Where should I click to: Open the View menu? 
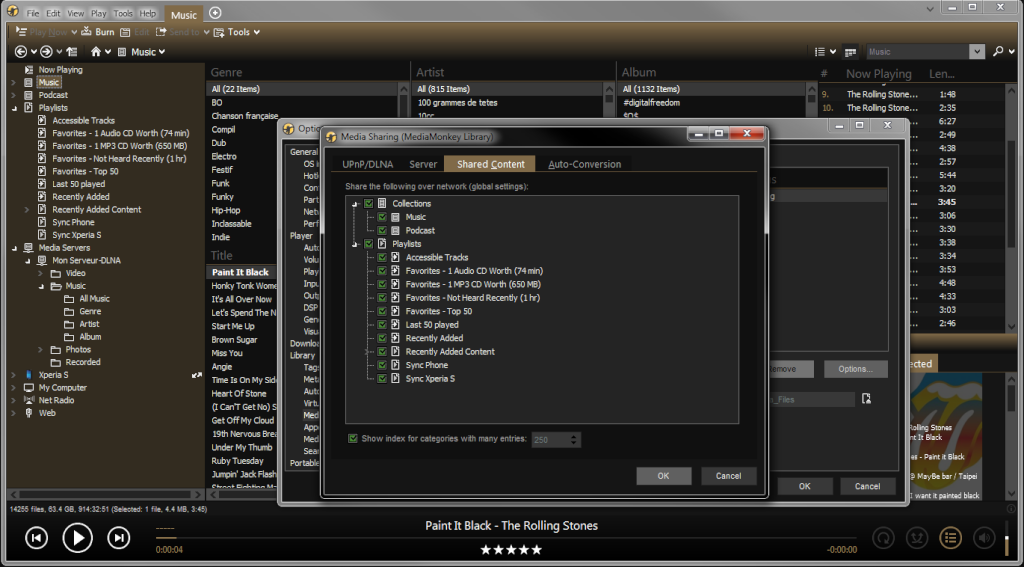76,13
